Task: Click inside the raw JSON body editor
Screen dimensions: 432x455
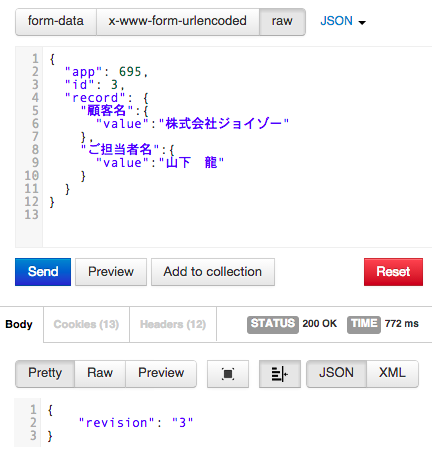Action: click(x=237, y=147)
